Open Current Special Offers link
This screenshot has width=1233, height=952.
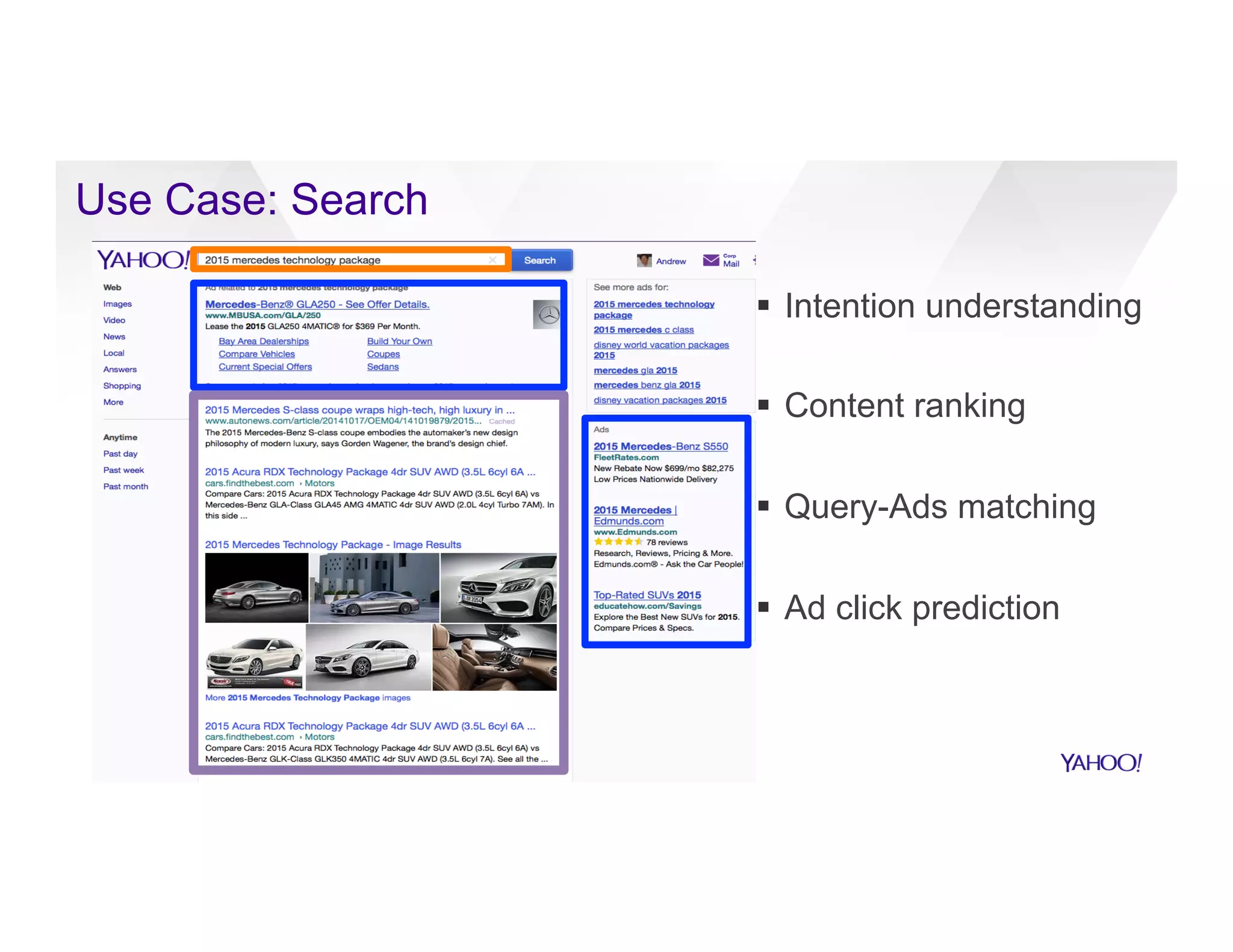266,366
